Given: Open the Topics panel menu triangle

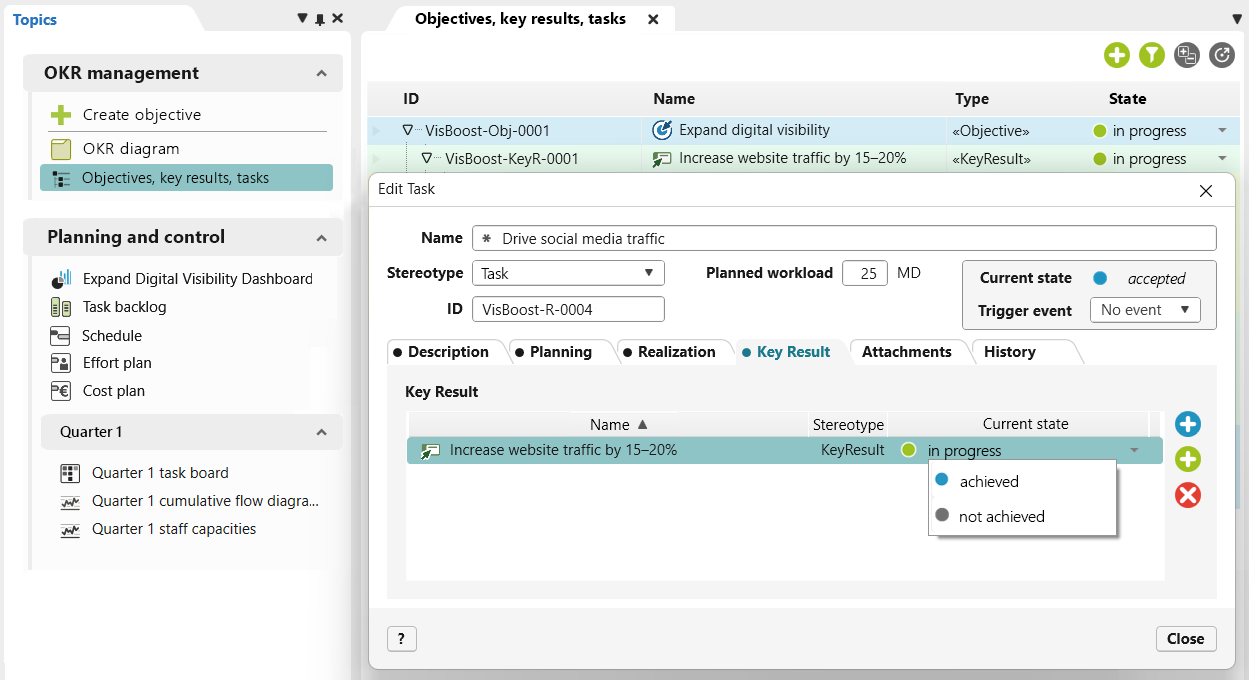Looking at the screenshot, I should pyautogui.click(x=303, y=19).
